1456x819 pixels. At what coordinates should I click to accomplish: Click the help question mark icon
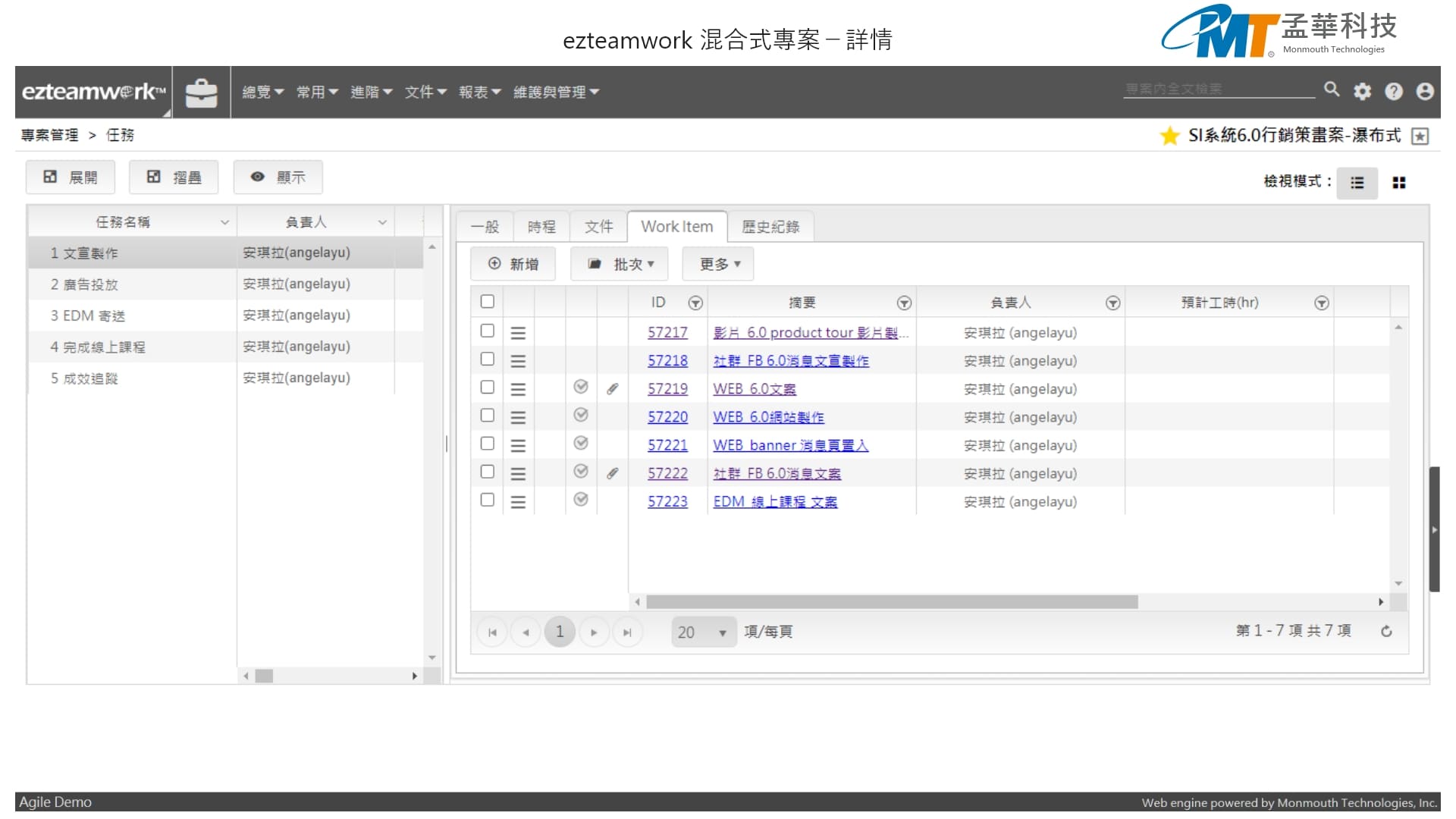coord(1394,92)
